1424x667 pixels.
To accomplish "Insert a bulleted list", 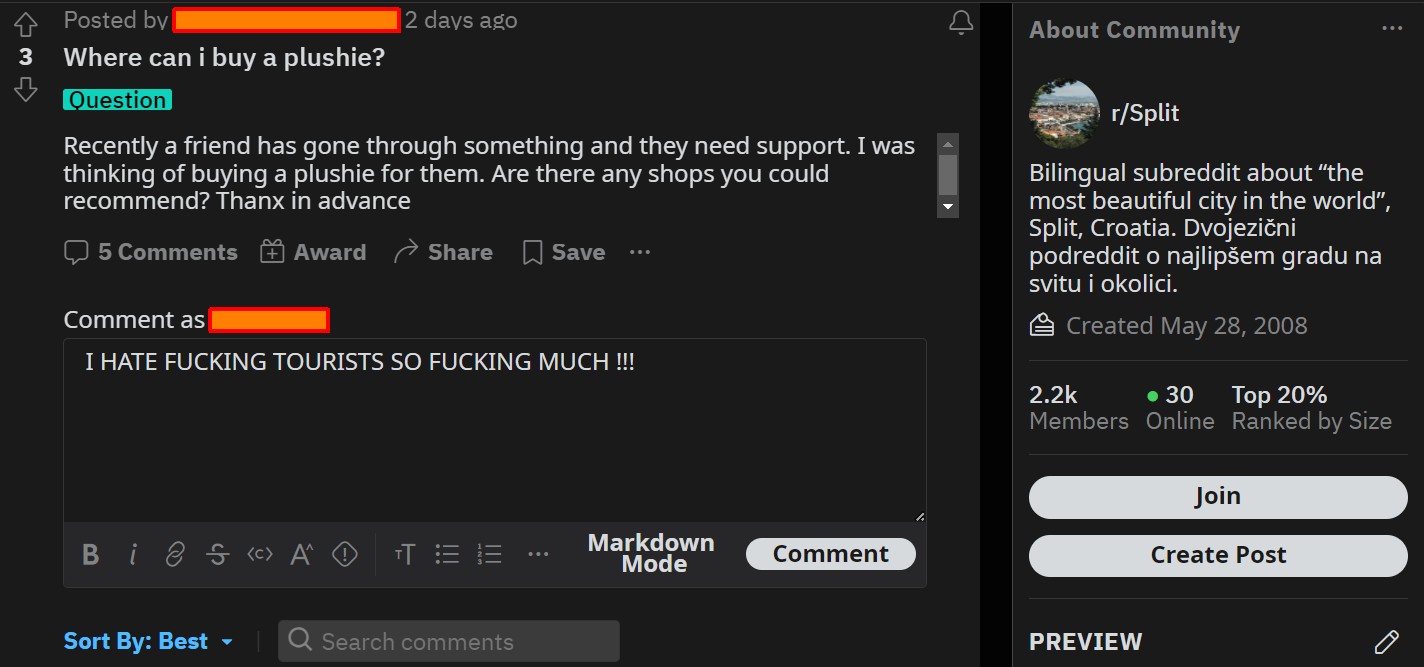I will (x=447, y=554).
